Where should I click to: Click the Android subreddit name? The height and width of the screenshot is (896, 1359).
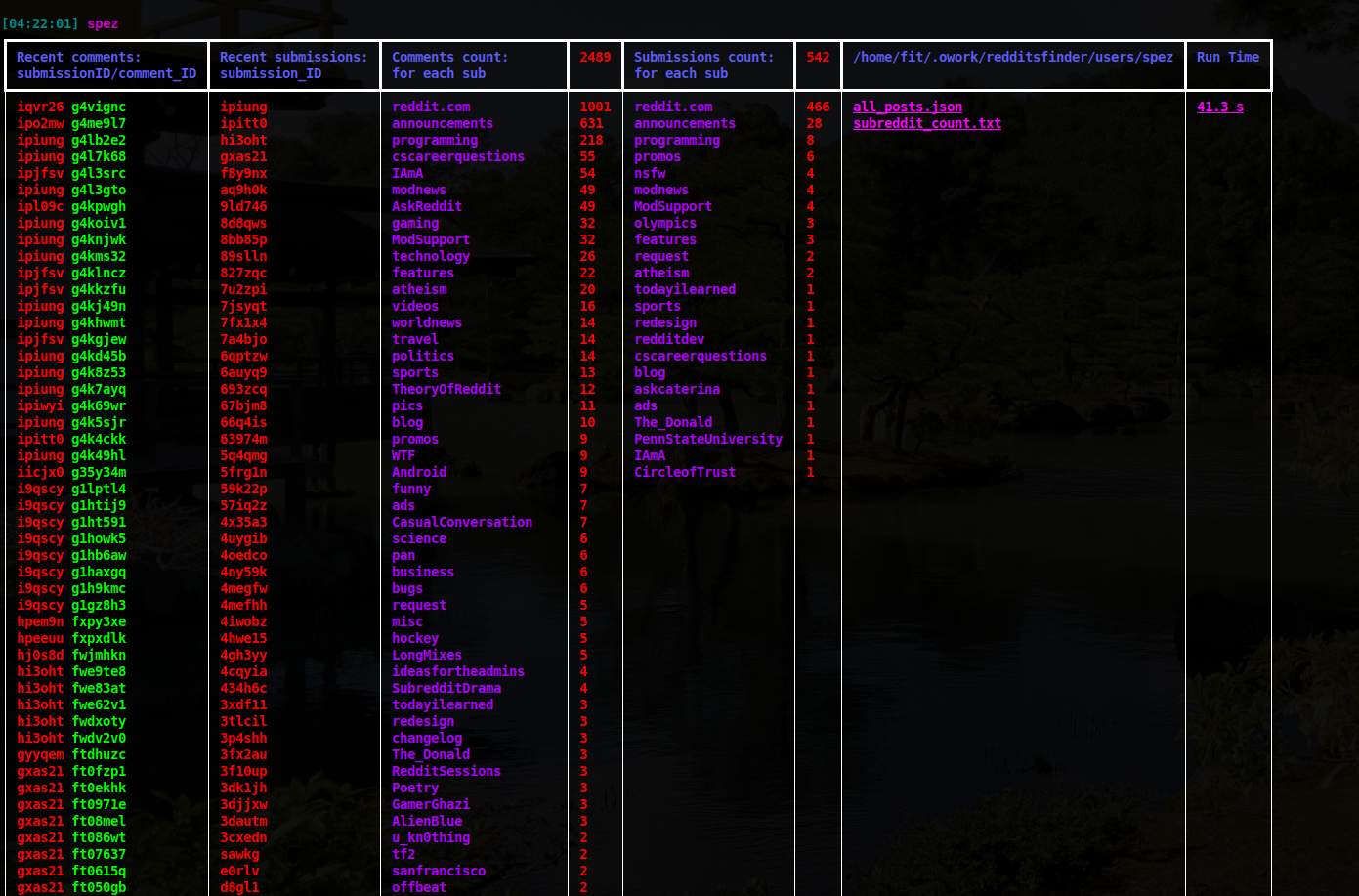(419, 472)
